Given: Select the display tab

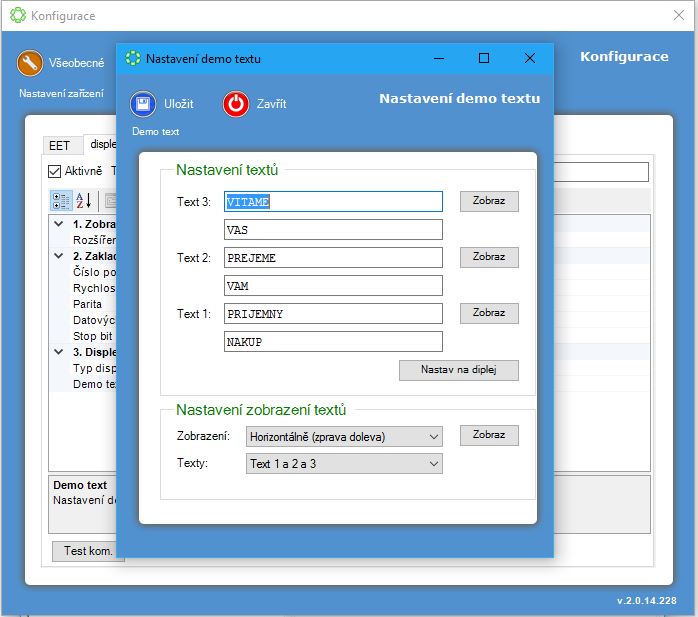Looking at the screenshot, I should click(x=100, y=144).
